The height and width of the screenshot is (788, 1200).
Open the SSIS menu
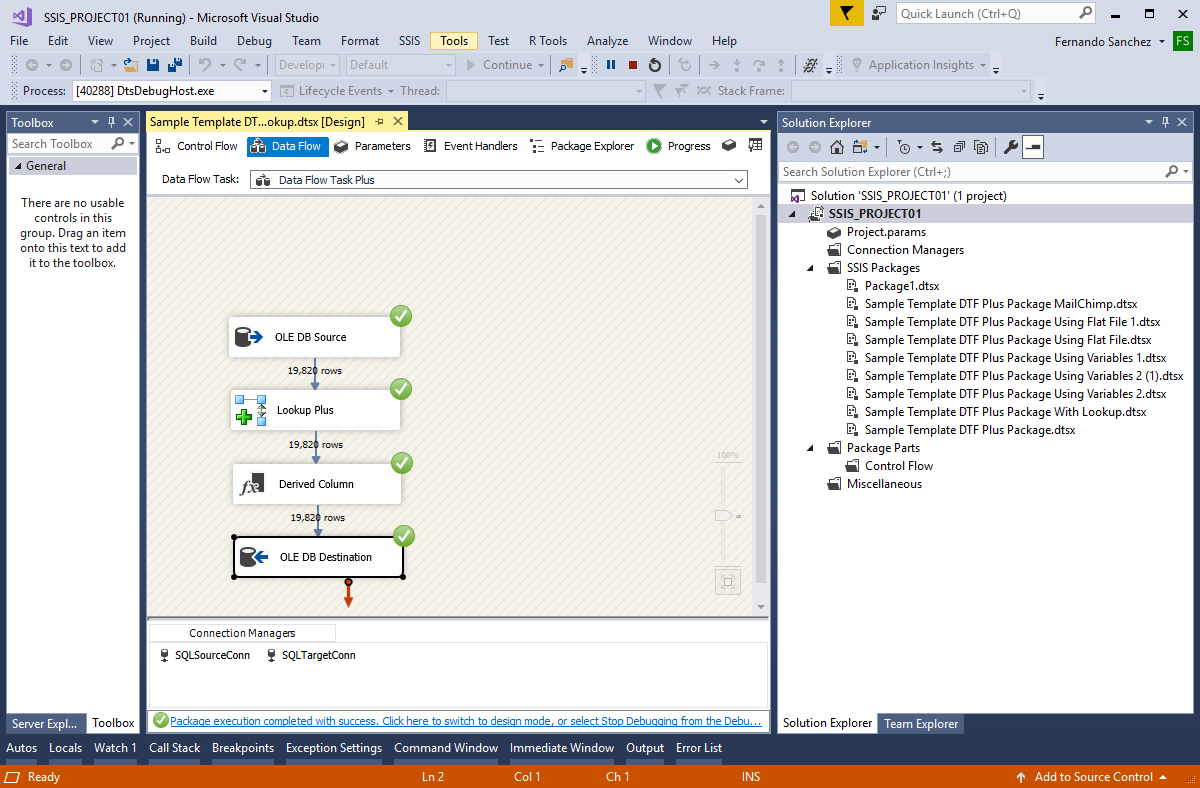[x=409, y=41]
